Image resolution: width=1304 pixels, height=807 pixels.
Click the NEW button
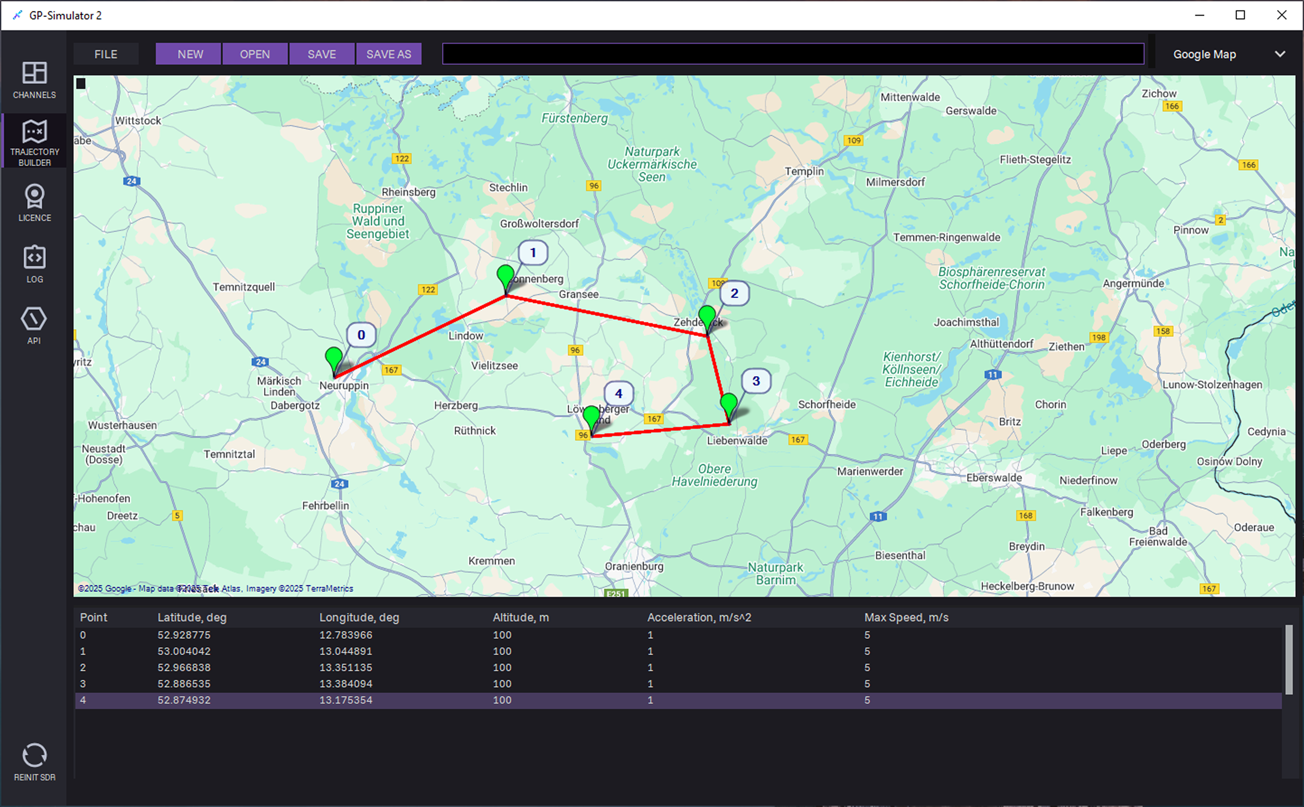click(190, 54)
